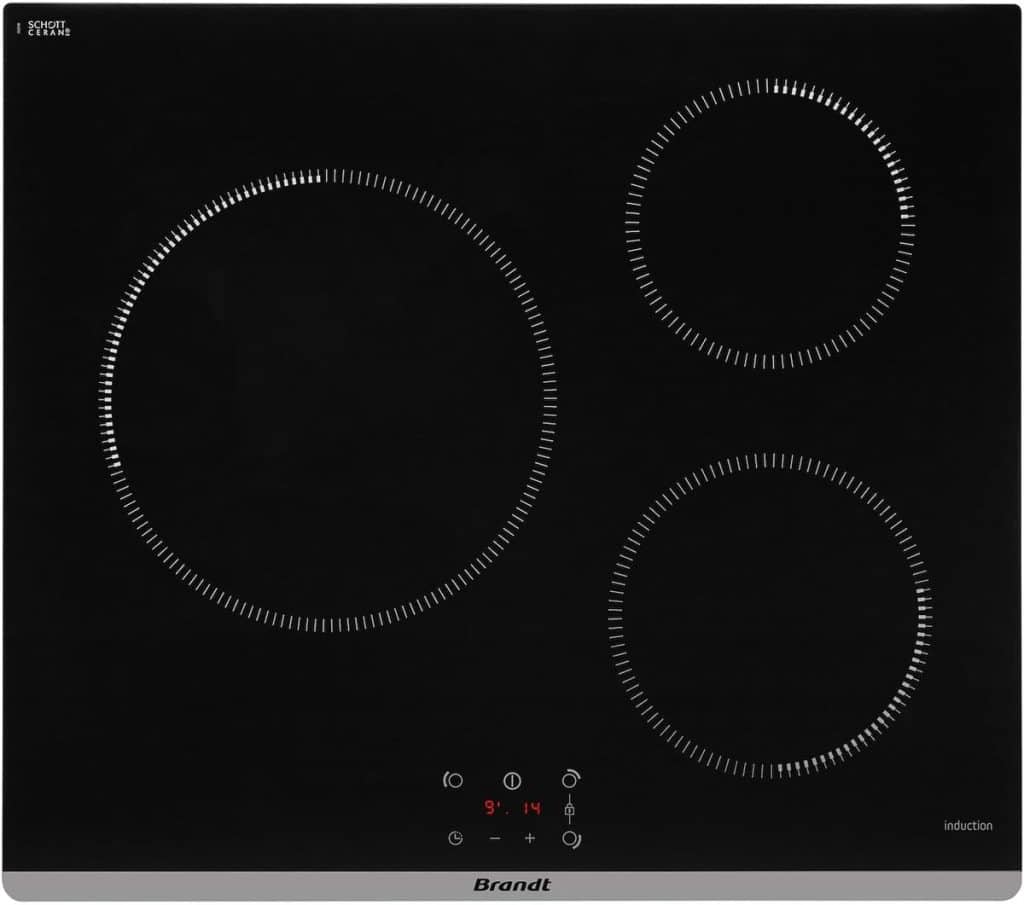
Task: Select the top-right cooking zone icon
Action: (x=570, y=779)
